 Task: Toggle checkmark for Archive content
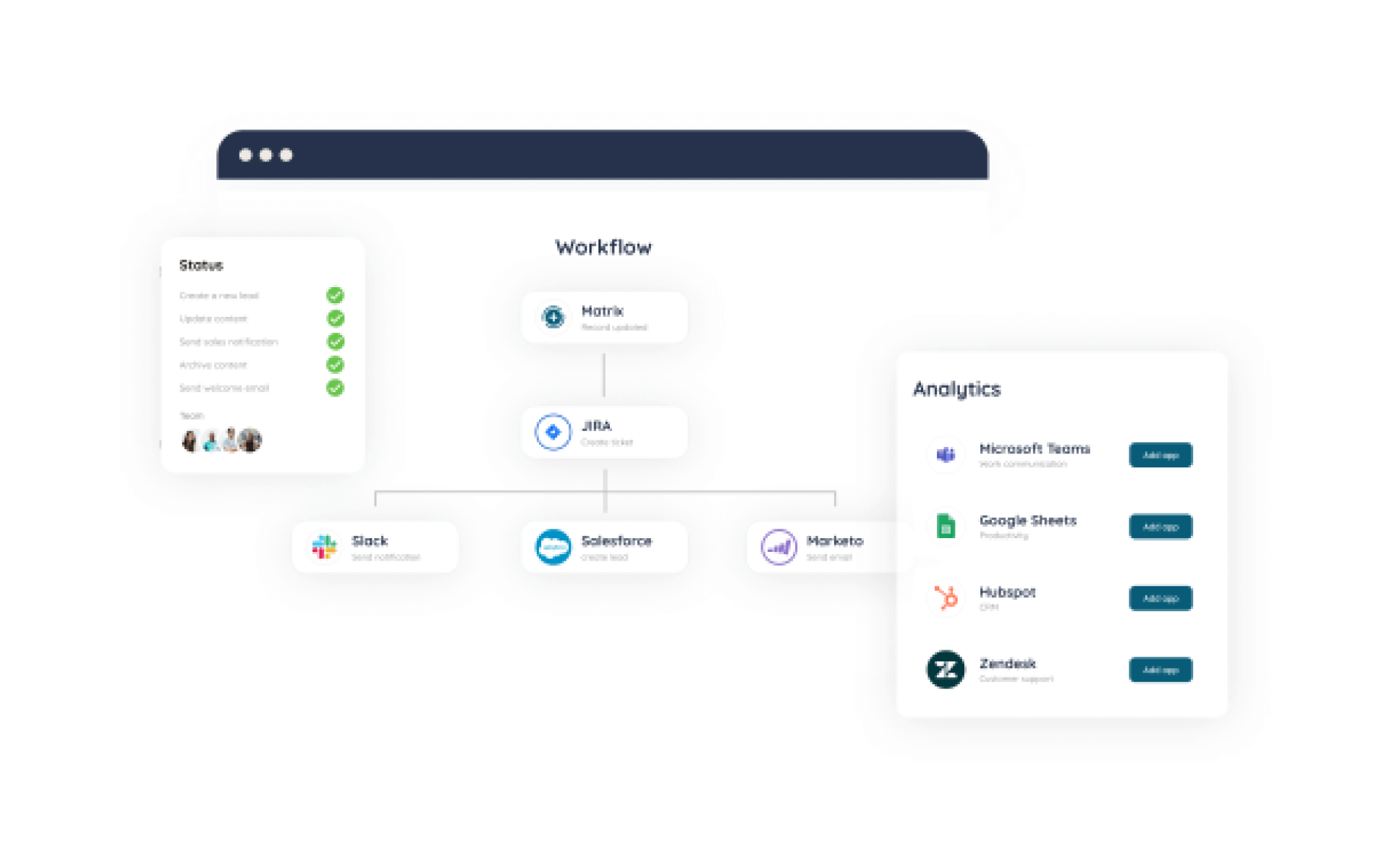pos(335,365)
